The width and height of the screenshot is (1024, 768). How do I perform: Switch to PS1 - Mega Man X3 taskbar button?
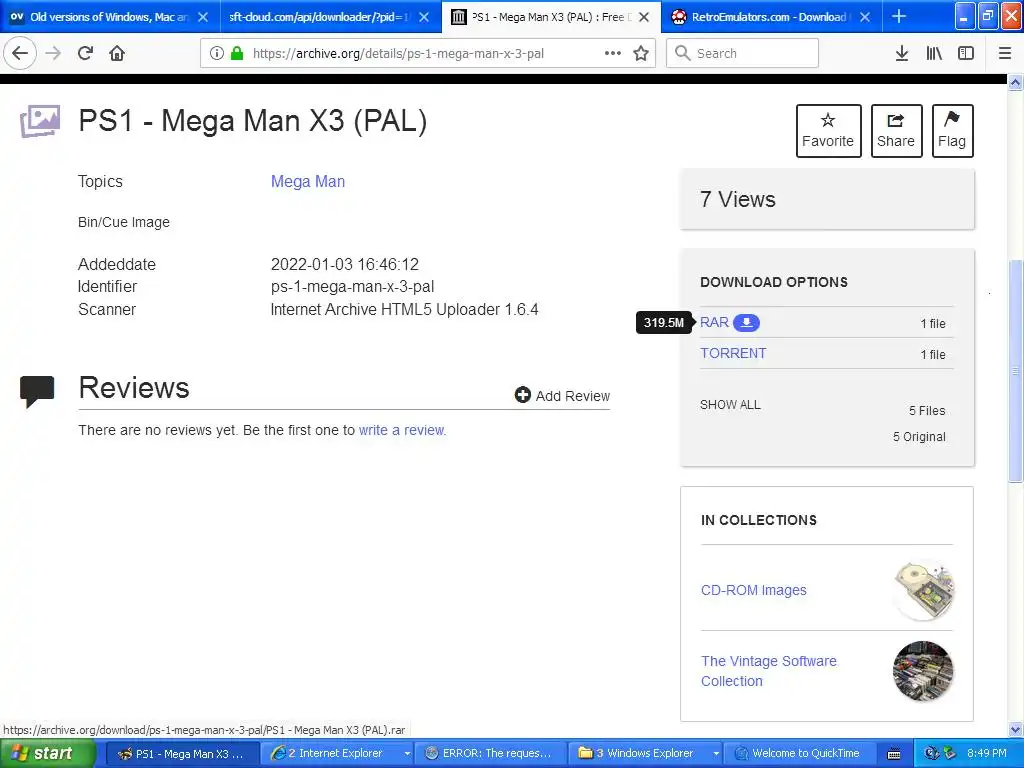[x=181, y=754]
